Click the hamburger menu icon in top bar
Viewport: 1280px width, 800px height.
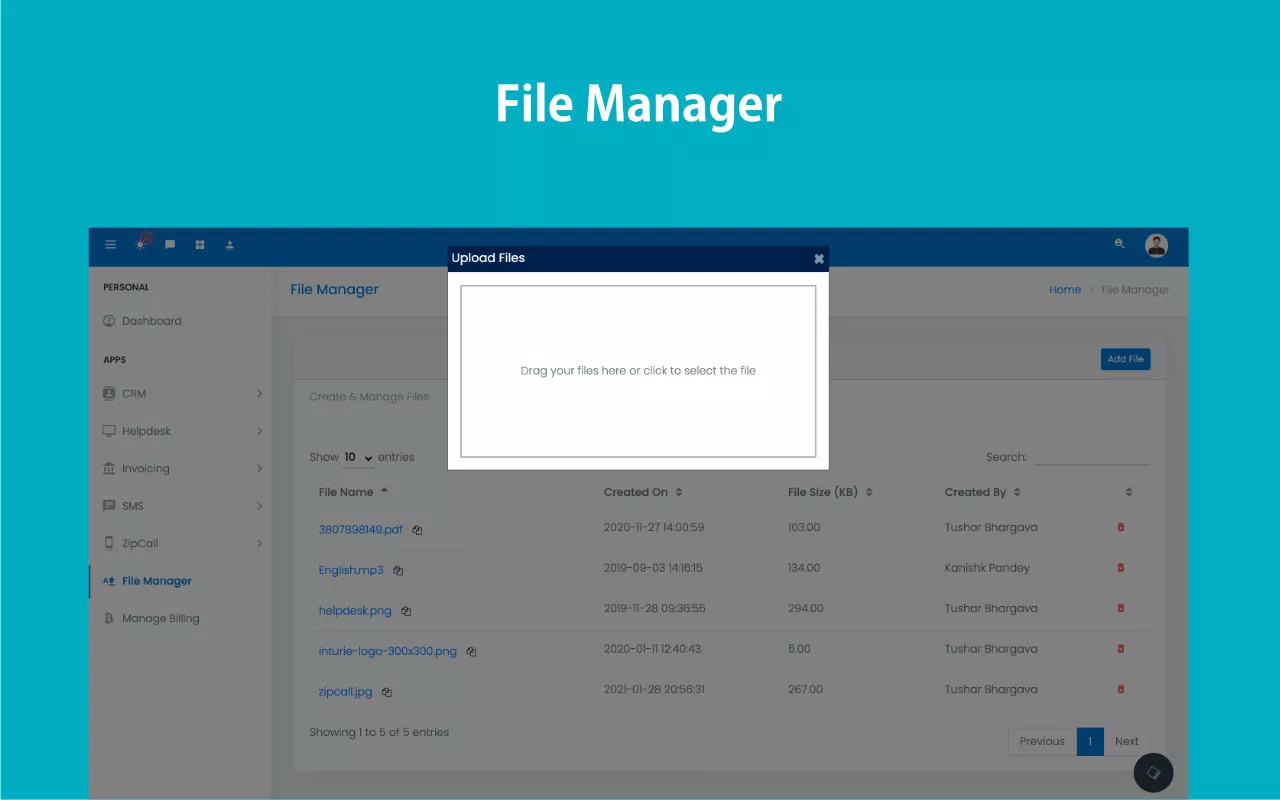point(111,245)
